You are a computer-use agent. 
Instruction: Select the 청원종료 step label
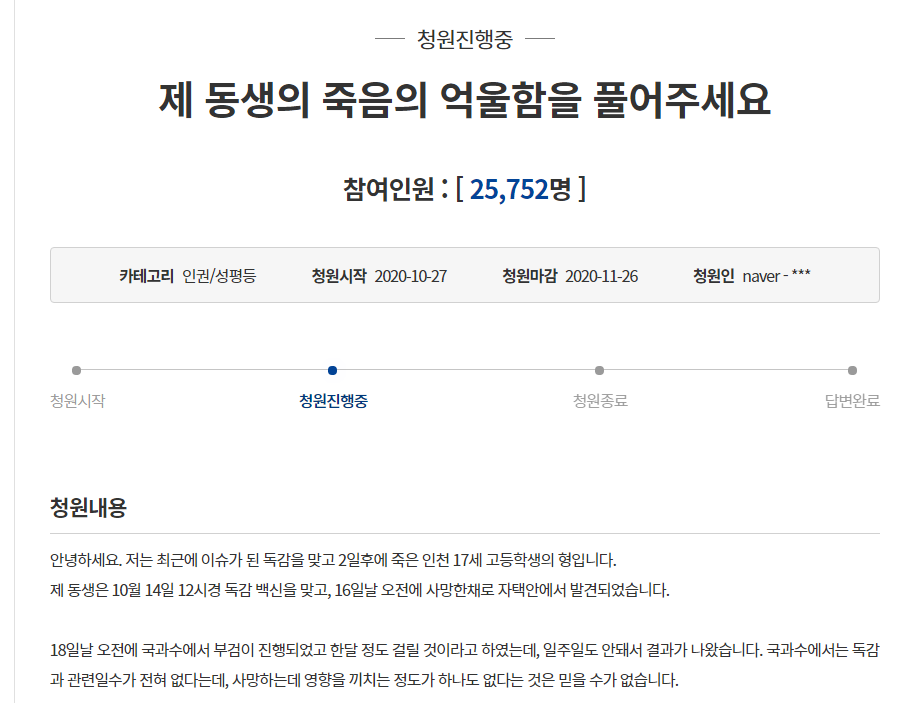(x=600, y=401)
